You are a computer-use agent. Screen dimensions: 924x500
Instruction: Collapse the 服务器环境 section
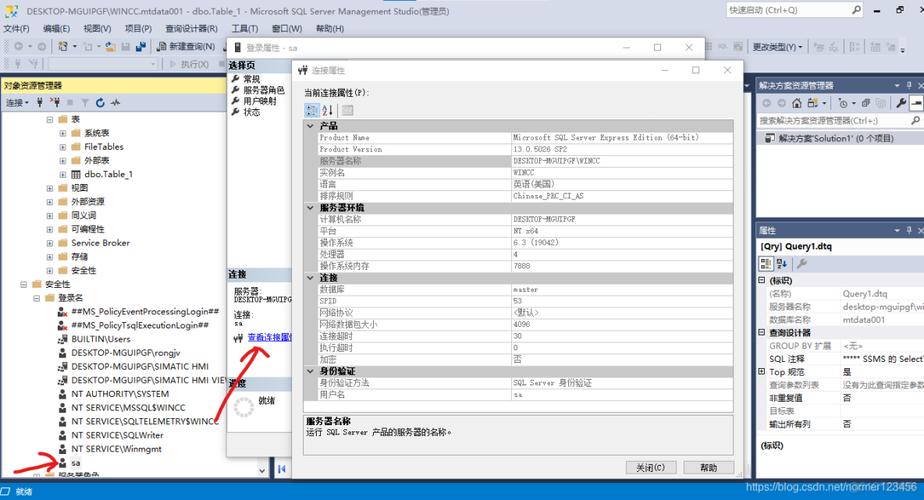tap(311, 208)
